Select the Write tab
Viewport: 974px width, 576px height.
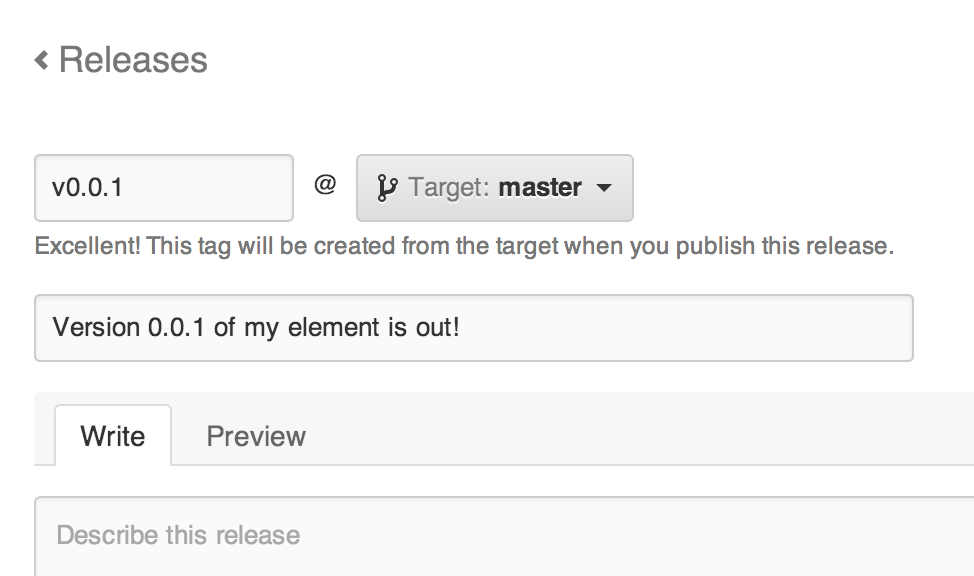pyautogui.click(x=113, y=435)
